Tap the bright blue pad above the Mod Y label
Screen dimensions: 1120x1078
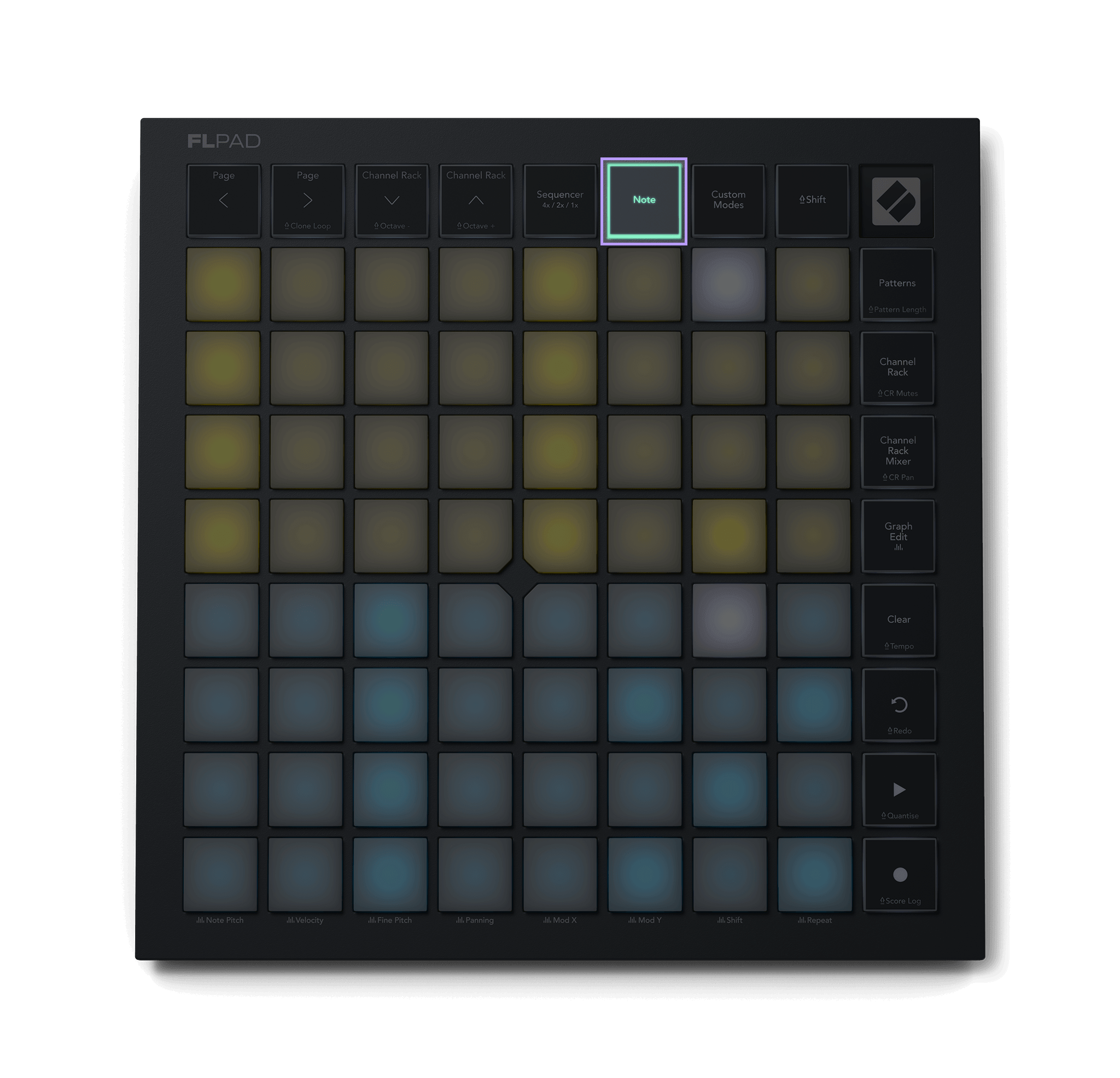(645, 875)
